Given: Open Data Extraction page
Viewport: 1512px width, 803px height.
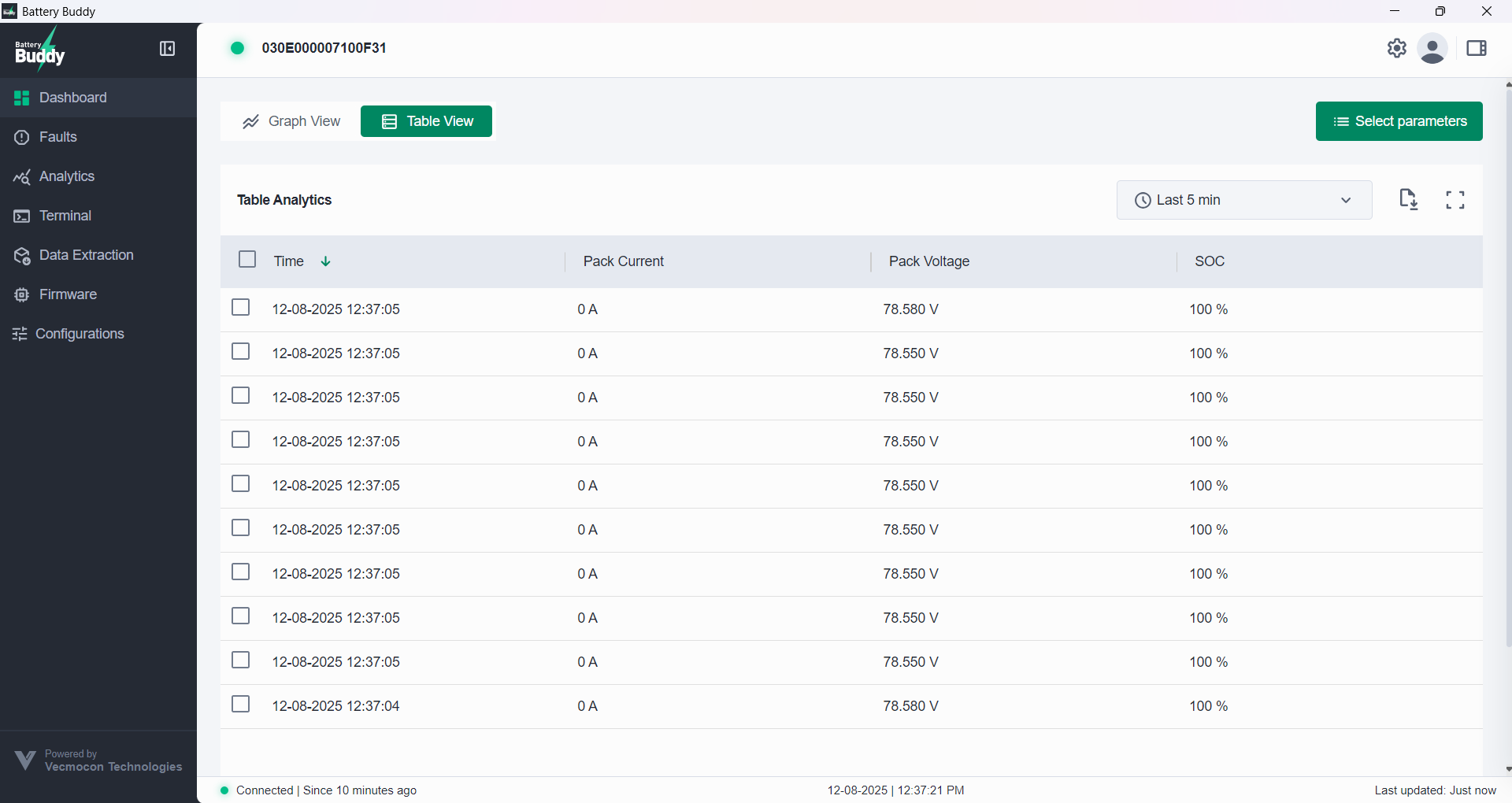Looking at the screenshot, I should 86,255.
